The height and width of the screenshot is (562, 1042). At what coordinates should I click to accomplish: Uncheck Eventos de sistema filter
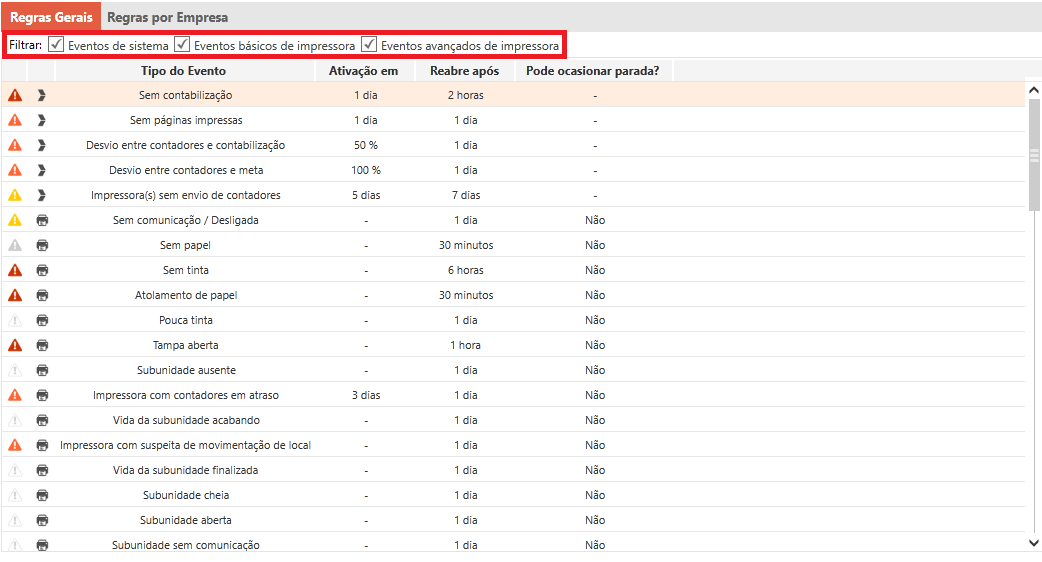point(56,45)
